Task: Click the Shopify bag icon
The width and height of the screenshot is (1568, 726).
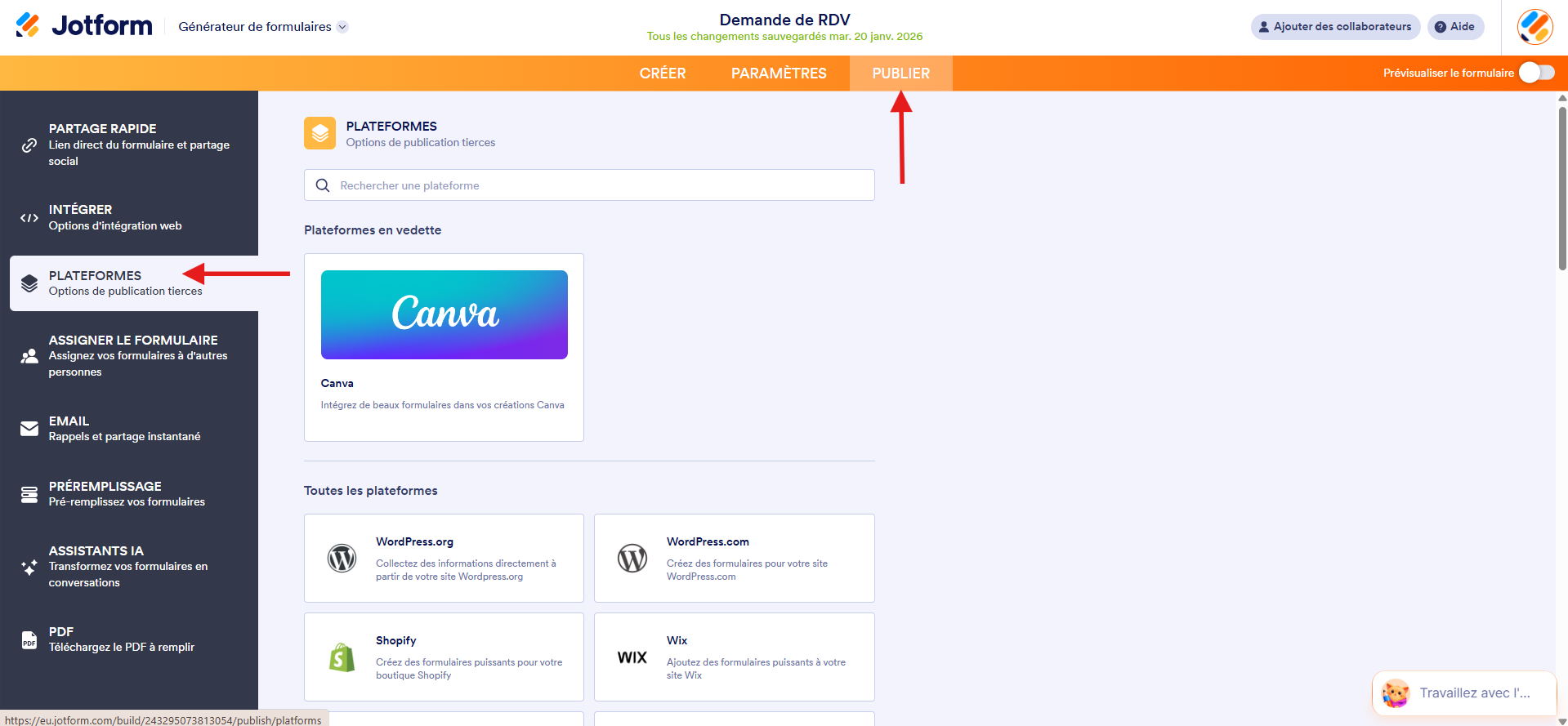Action: click(x=342, y=657)
